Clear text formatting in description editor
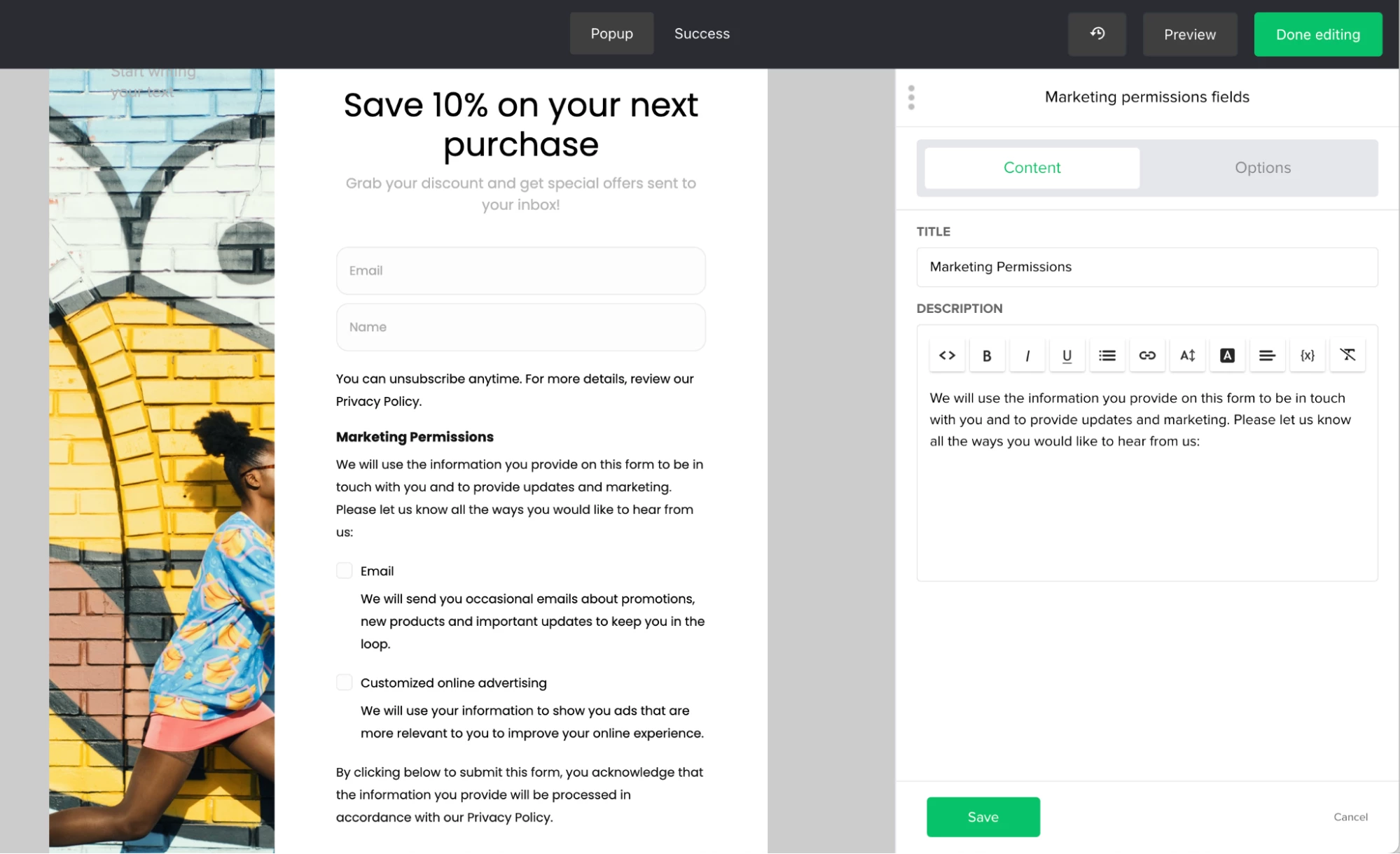Screen dimensions: 1400x854 pyautogui.click(x=1347, y=356)
